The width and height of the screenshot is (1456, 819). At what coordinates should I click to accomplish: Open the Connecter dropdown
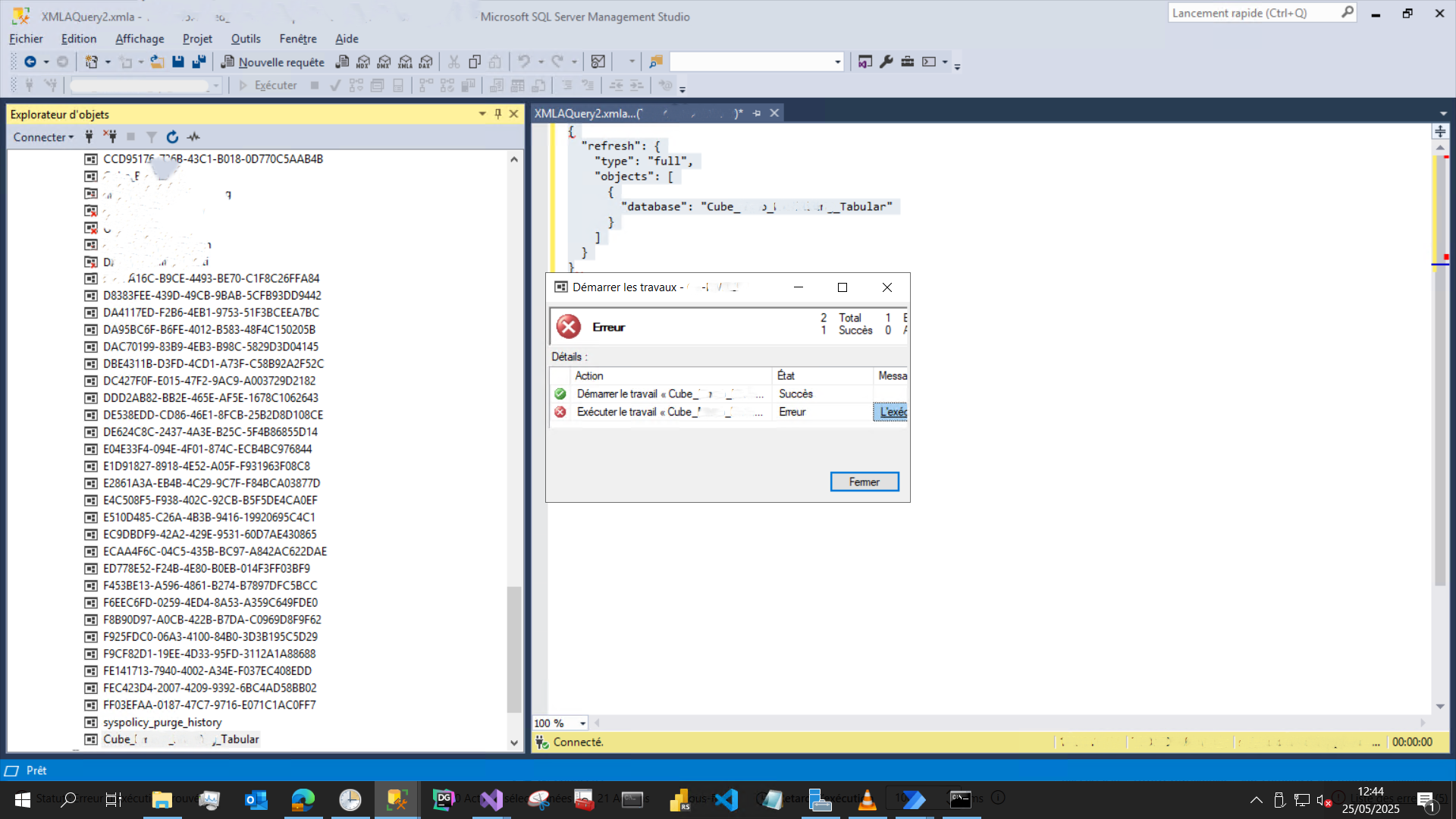point(43,137)
